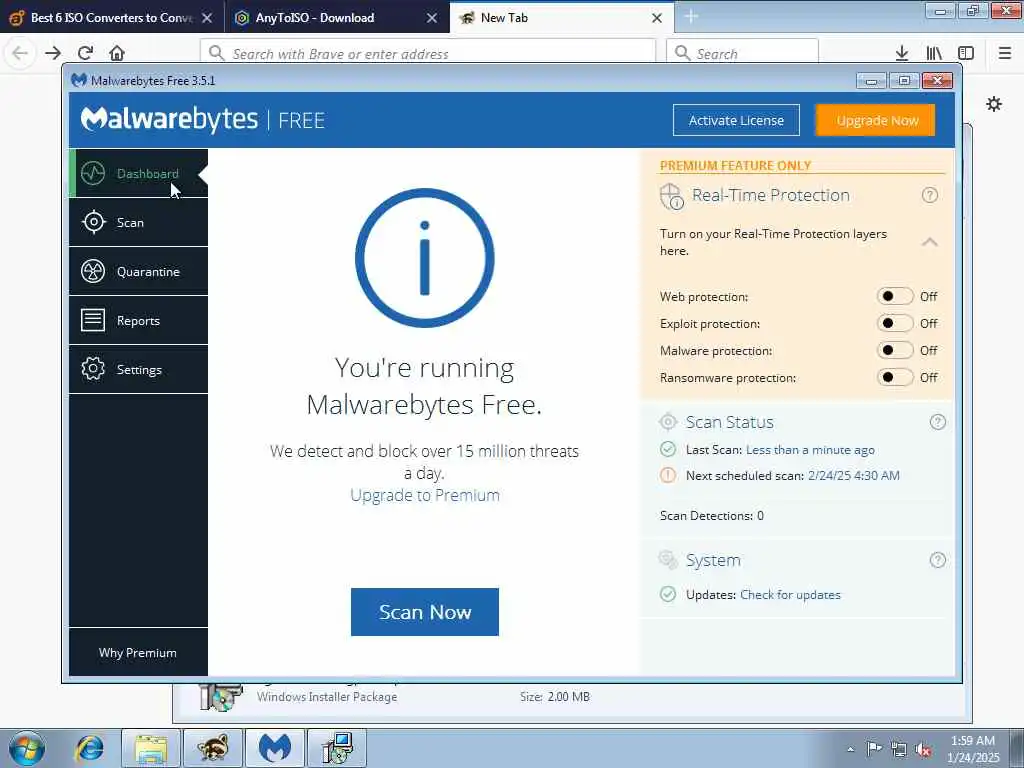
Task: Open the Dashboard section in Malwarebytes sidebar
Action: pyautogui.click(x=138, y=173)
